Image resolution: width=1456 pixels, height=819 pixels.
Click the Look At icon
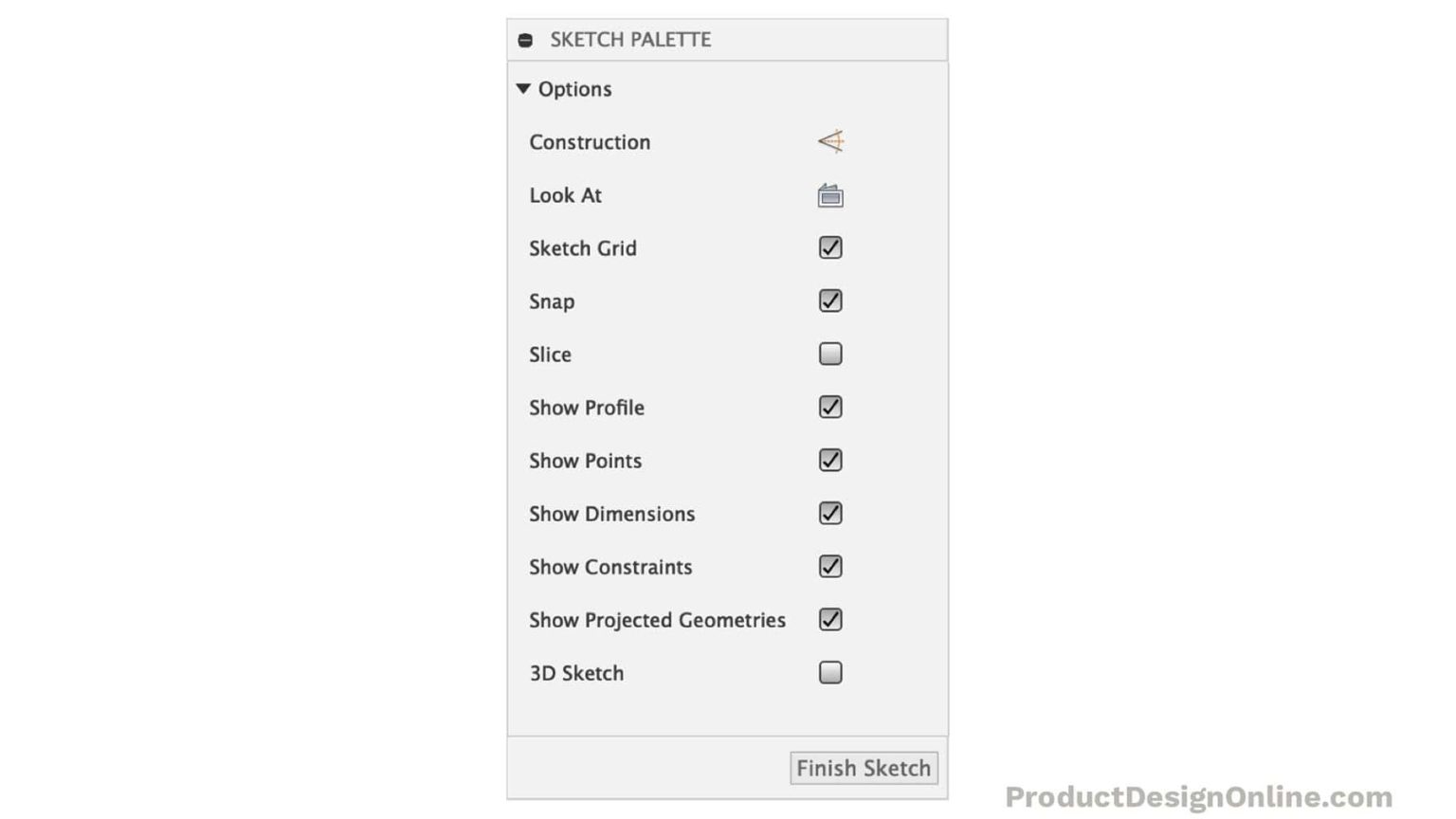click(x=829, y=195)
